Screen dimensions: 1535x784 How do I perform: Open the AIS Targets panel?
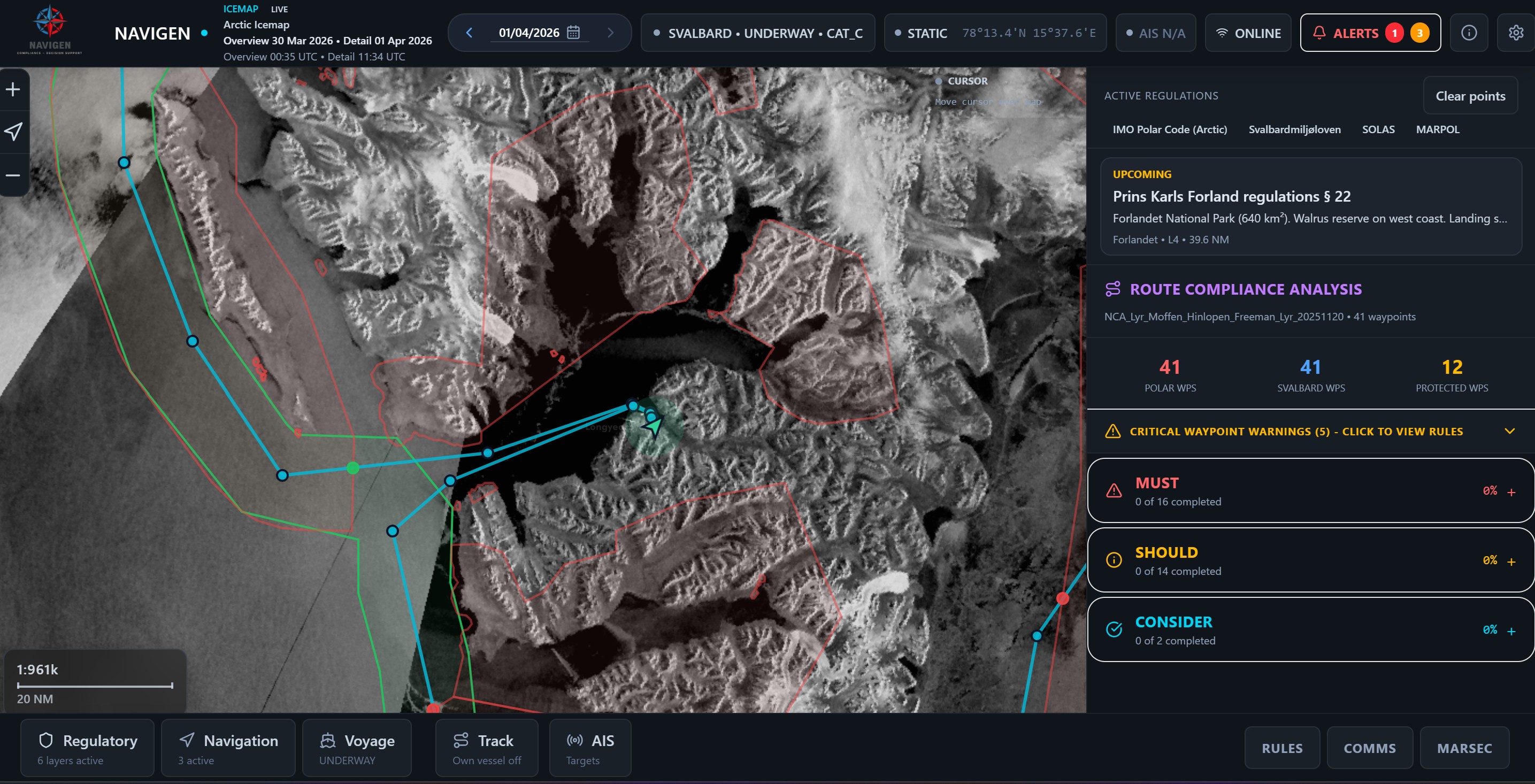589,748
